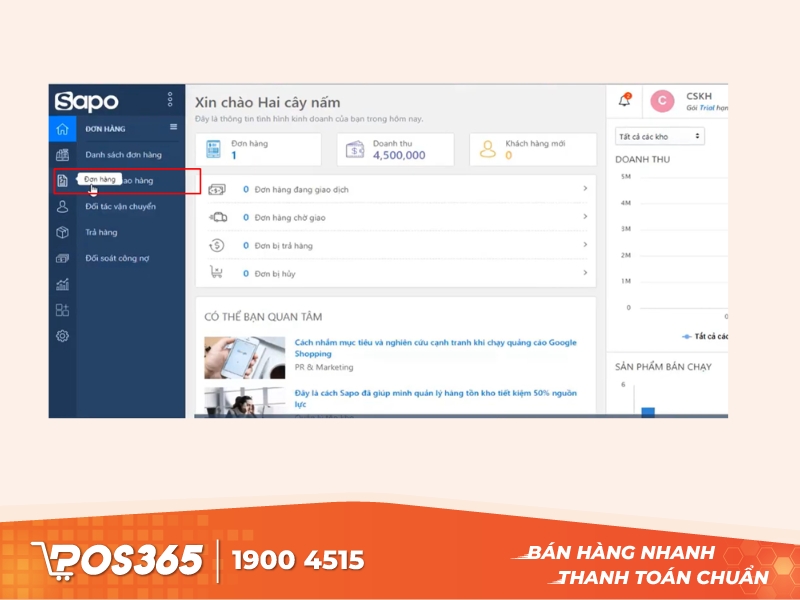Click the calculator icon on Đơn hàng card
This screenshot has height=600, width=800.
213,148
